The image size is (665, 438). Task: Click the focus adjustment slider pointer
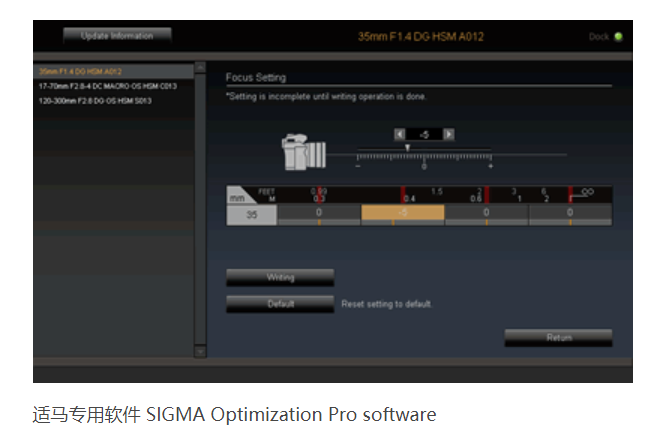pos(407,148)
